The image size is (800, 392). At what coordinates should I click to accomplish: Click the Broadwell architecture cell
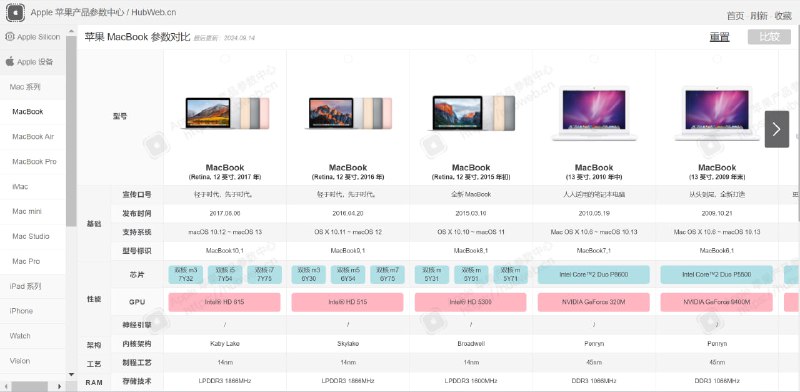tap(471, 344)
